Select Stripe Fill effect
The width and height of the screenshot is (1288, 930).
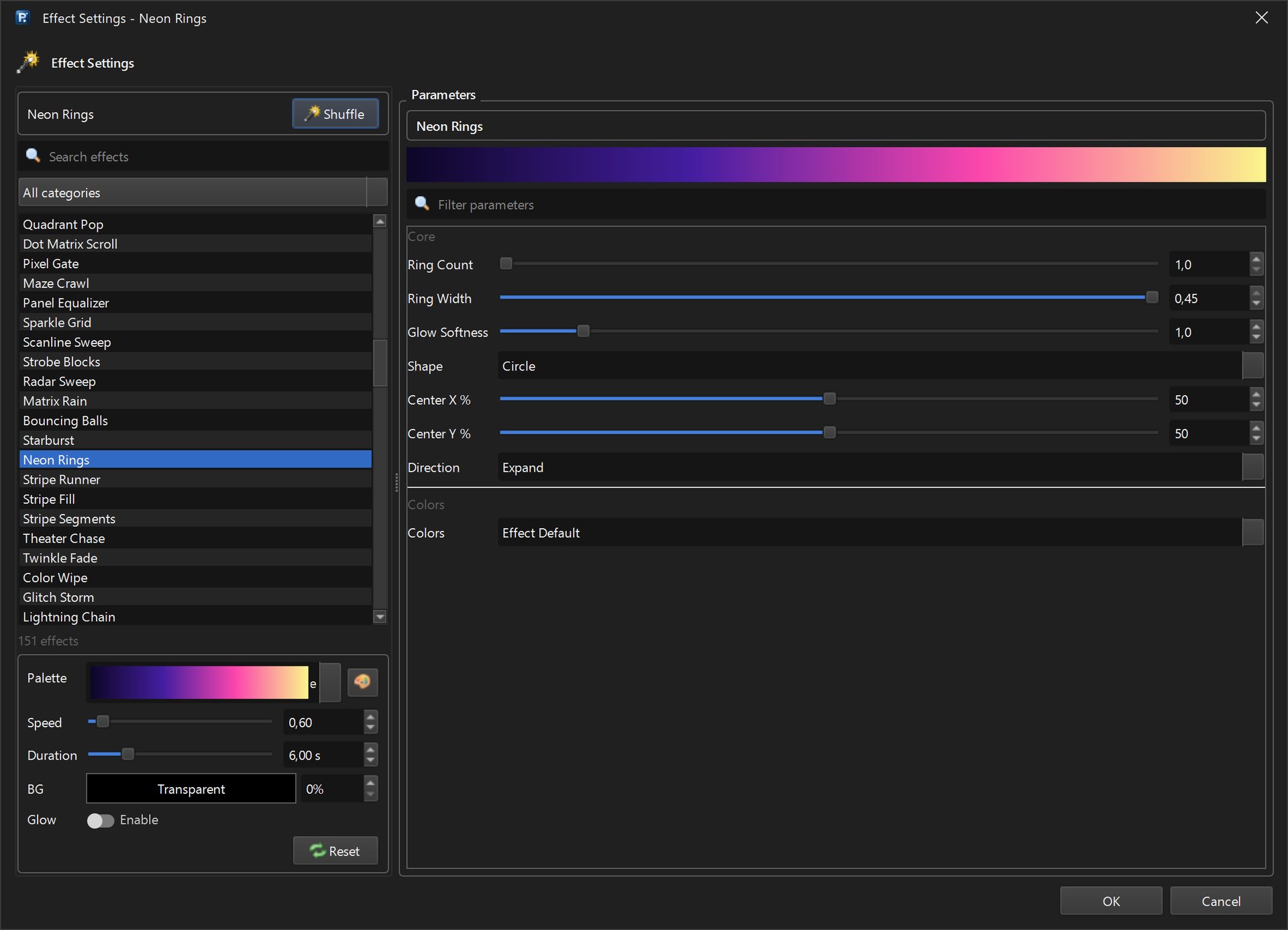pyautogui.click(x=195, y=499)
